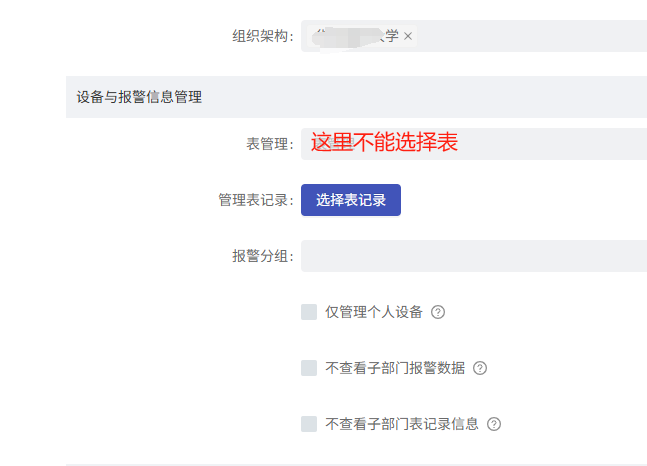Click the 管理表记录: field label
The image size is (647, 466).
click(256, 200)
